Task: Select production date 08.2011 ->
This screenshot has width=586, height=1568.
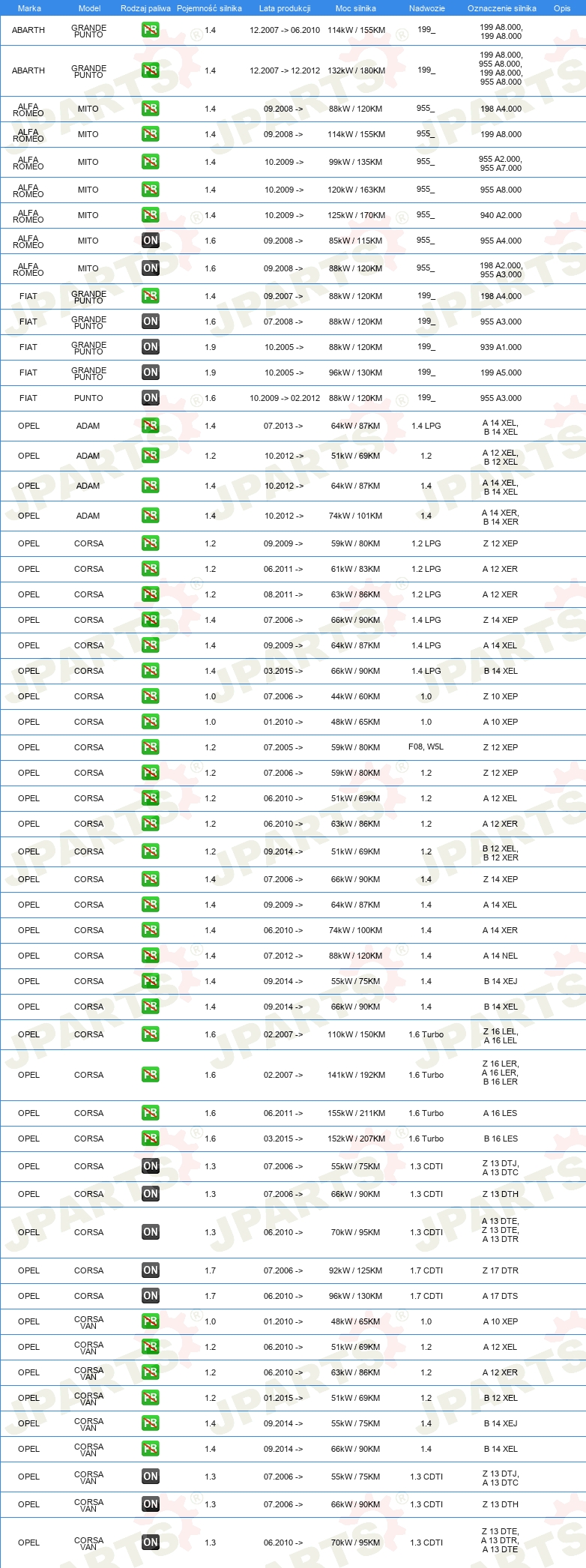Action: pyautogui.click(x=283, y=594)
